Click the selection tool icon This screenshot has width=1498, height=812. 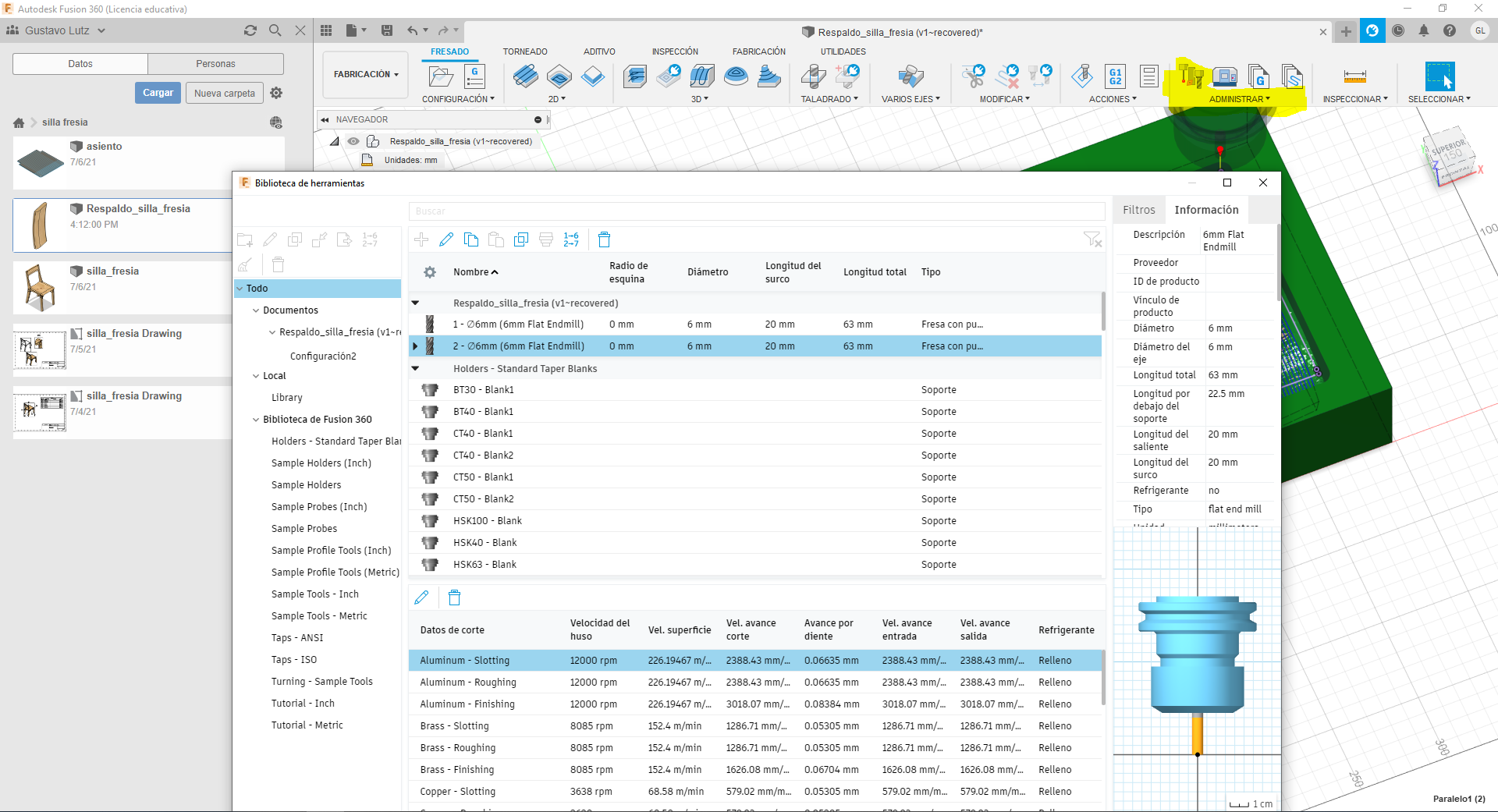(x=1439, y=76)
